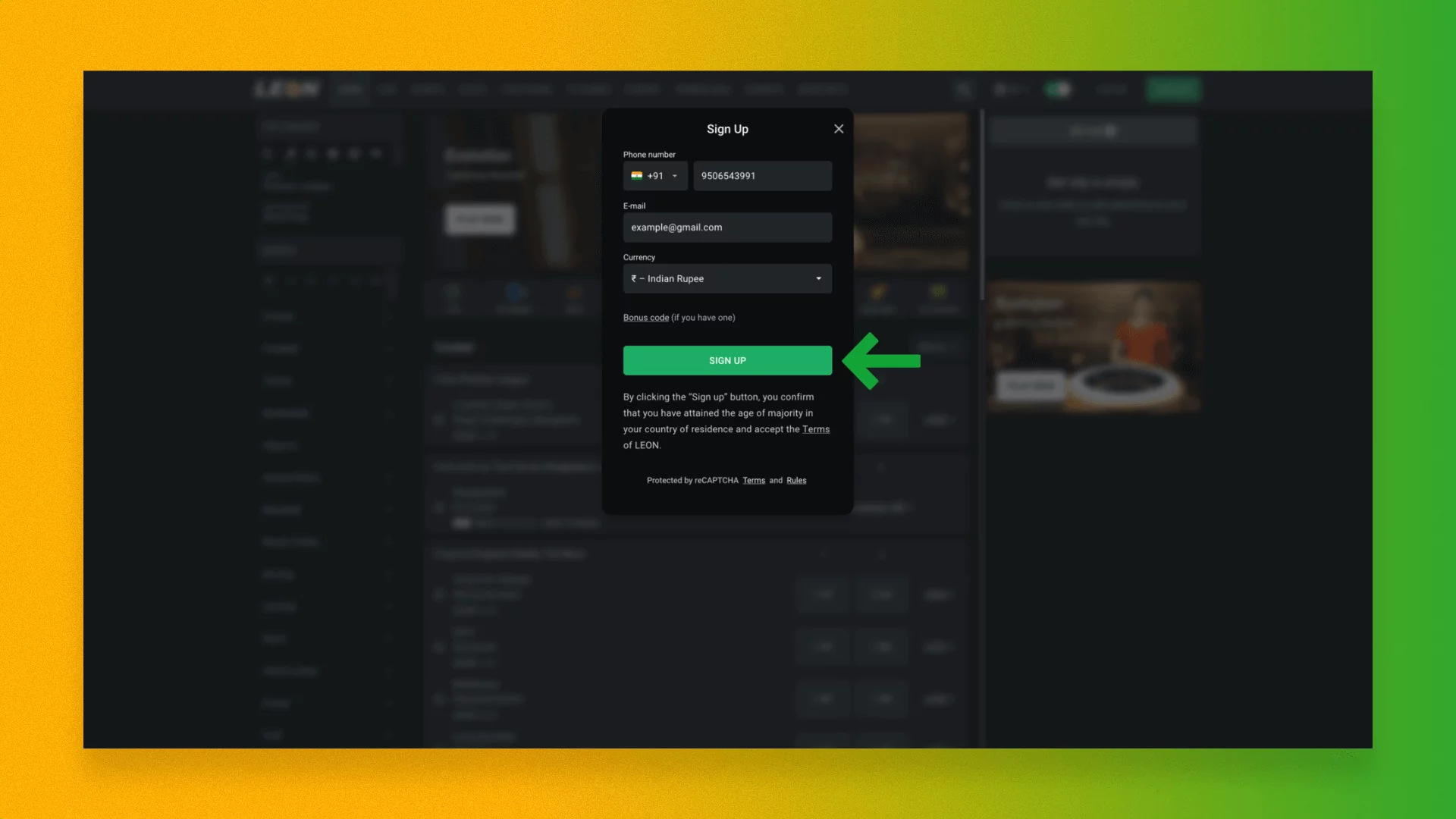Screen dimensions: 1456x819
Task: Open the Bonus code link
Action: coord(646,318)
